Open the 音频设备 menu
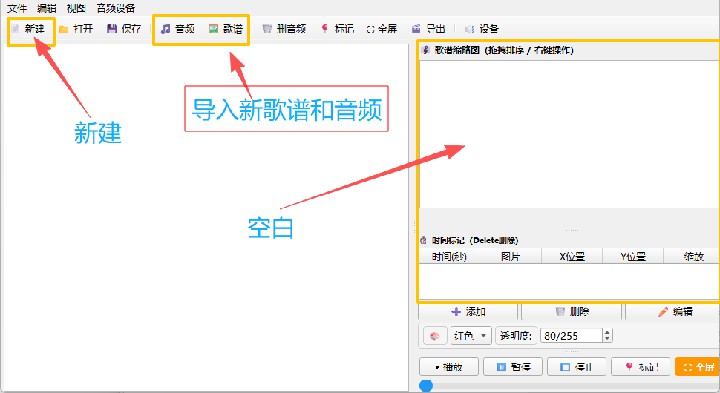The width and height of the screenshot is (720, 393). click(x=116, y=8)
